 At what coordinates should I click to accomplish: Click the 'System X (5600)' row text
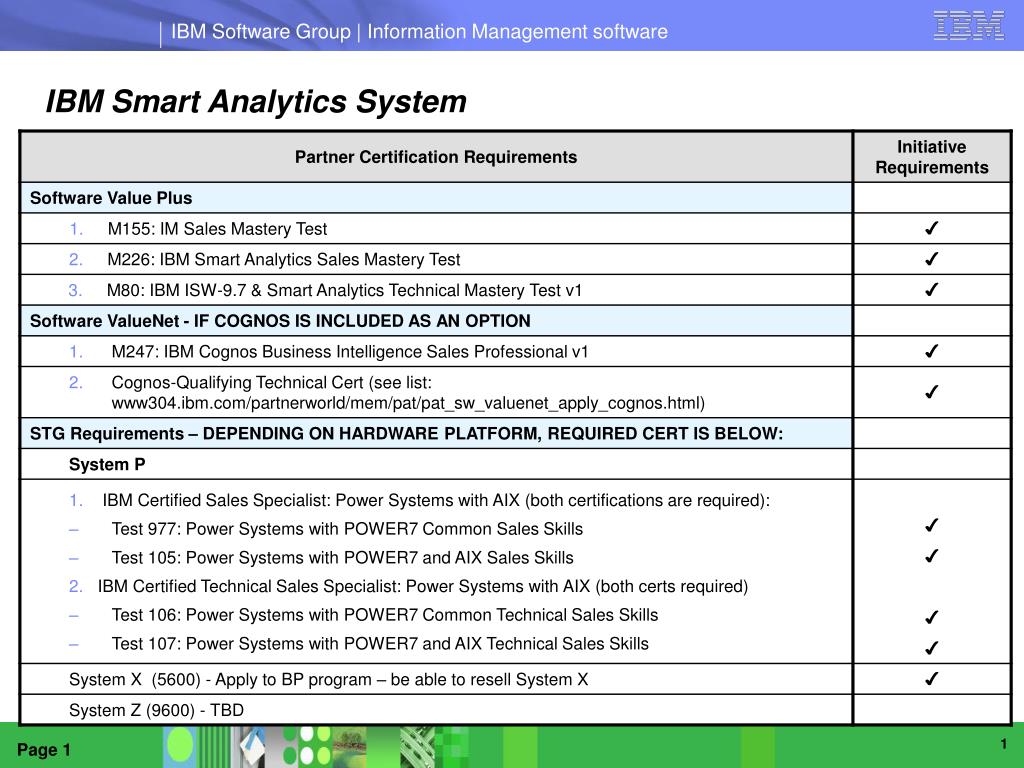[x=328, y=680]
